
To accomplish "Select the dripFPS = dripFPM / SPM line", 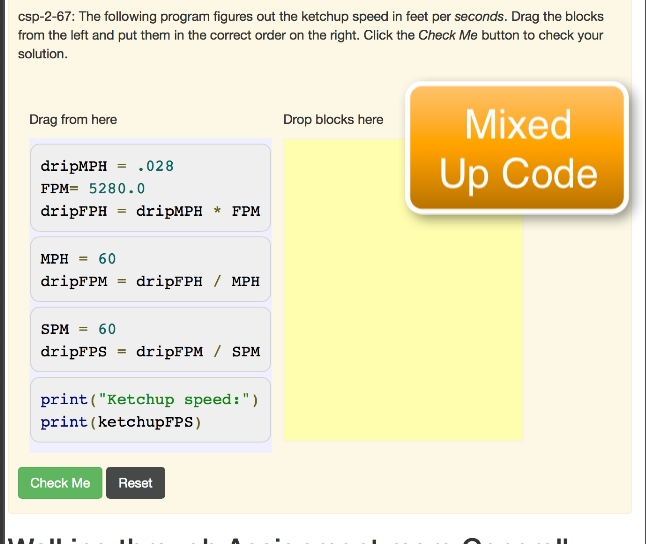I will click(150, 351).
